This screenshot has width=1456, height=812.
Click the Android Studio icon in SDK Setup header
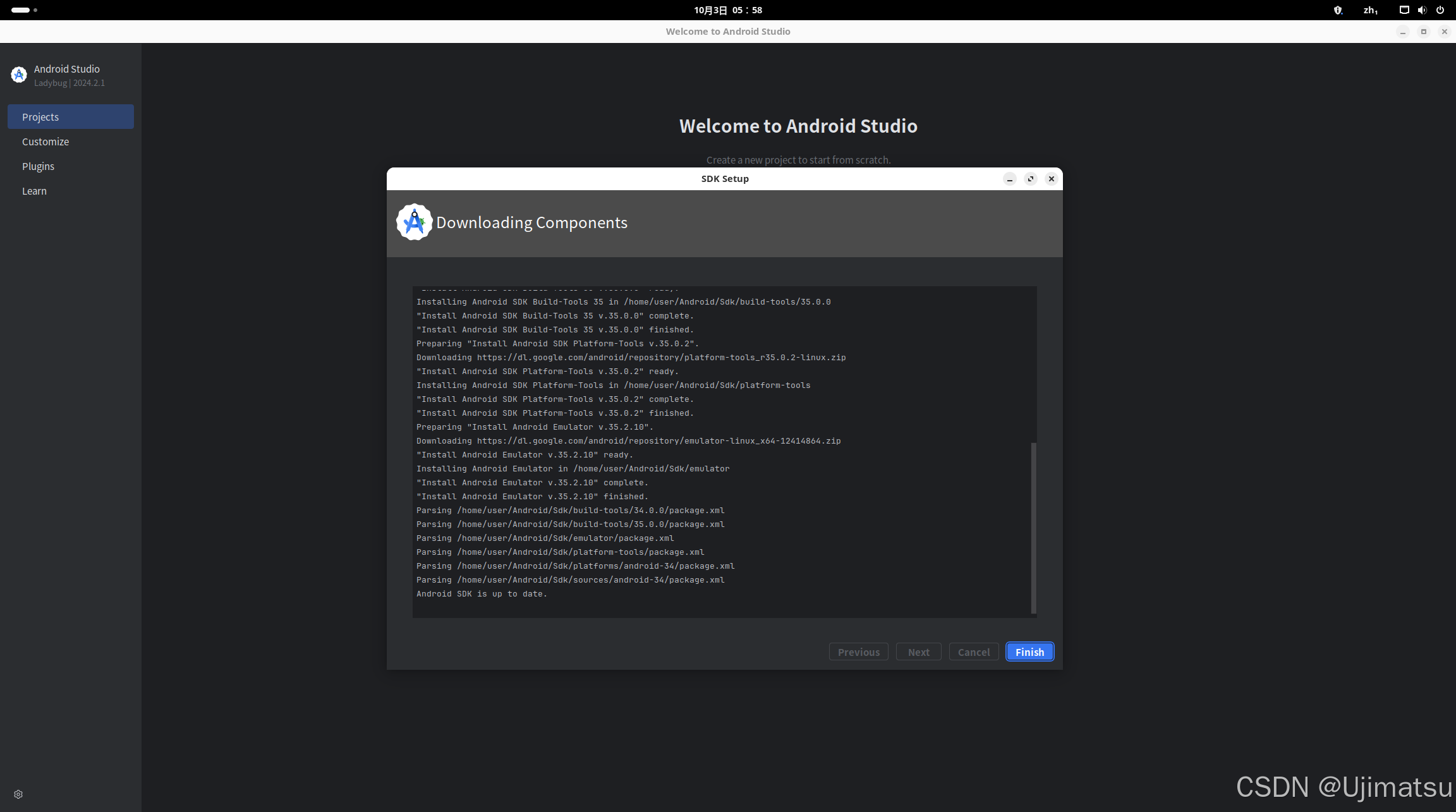click(414, 222)
